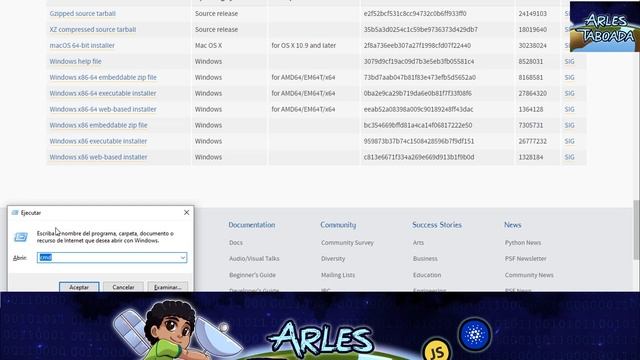Expand the Abrir combo box dropdown arrow
The width and height of the screenshot is (640, 360).
point(183,258)
